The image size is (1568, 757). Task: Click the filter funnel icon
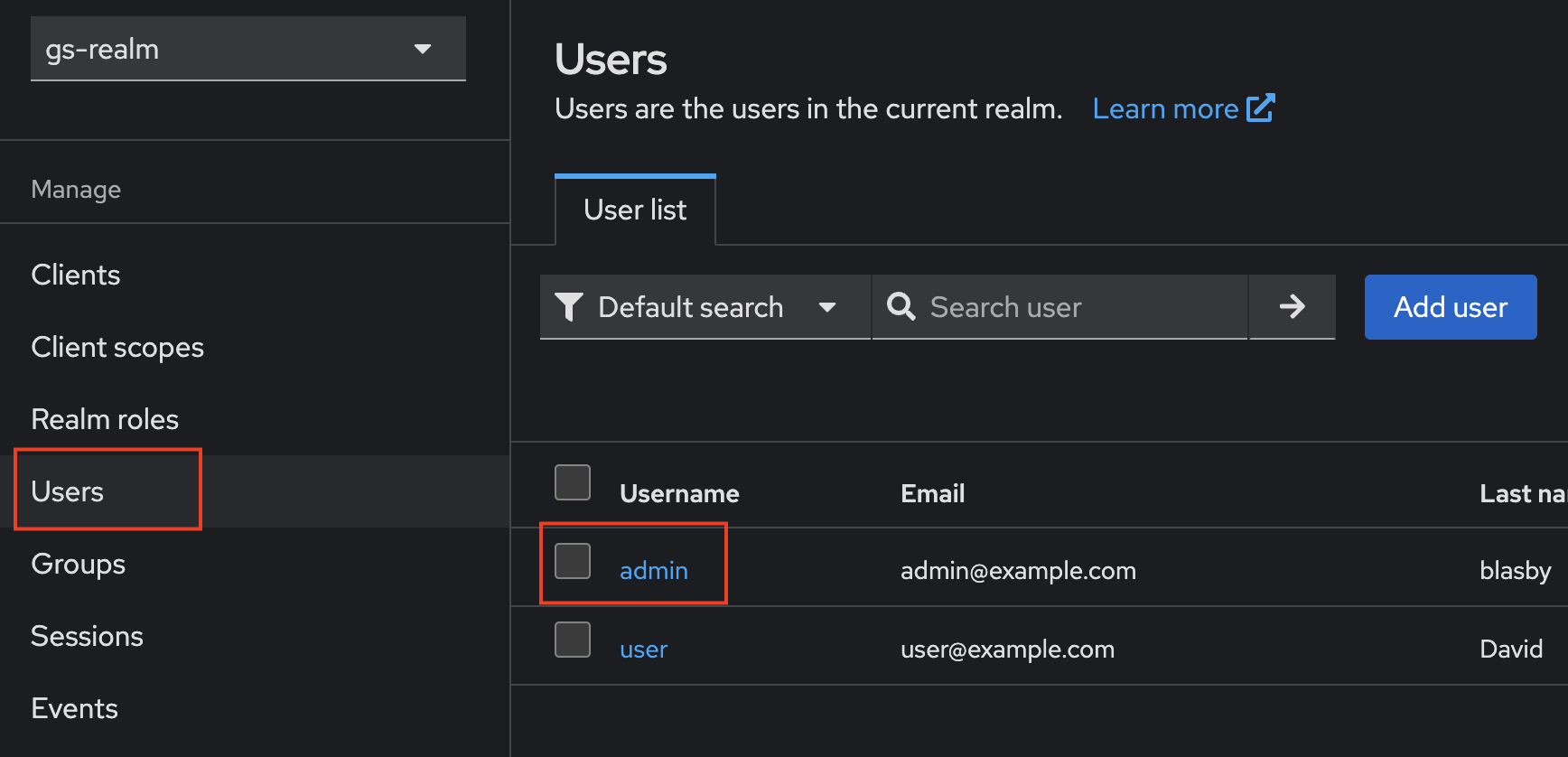(568, 307)
